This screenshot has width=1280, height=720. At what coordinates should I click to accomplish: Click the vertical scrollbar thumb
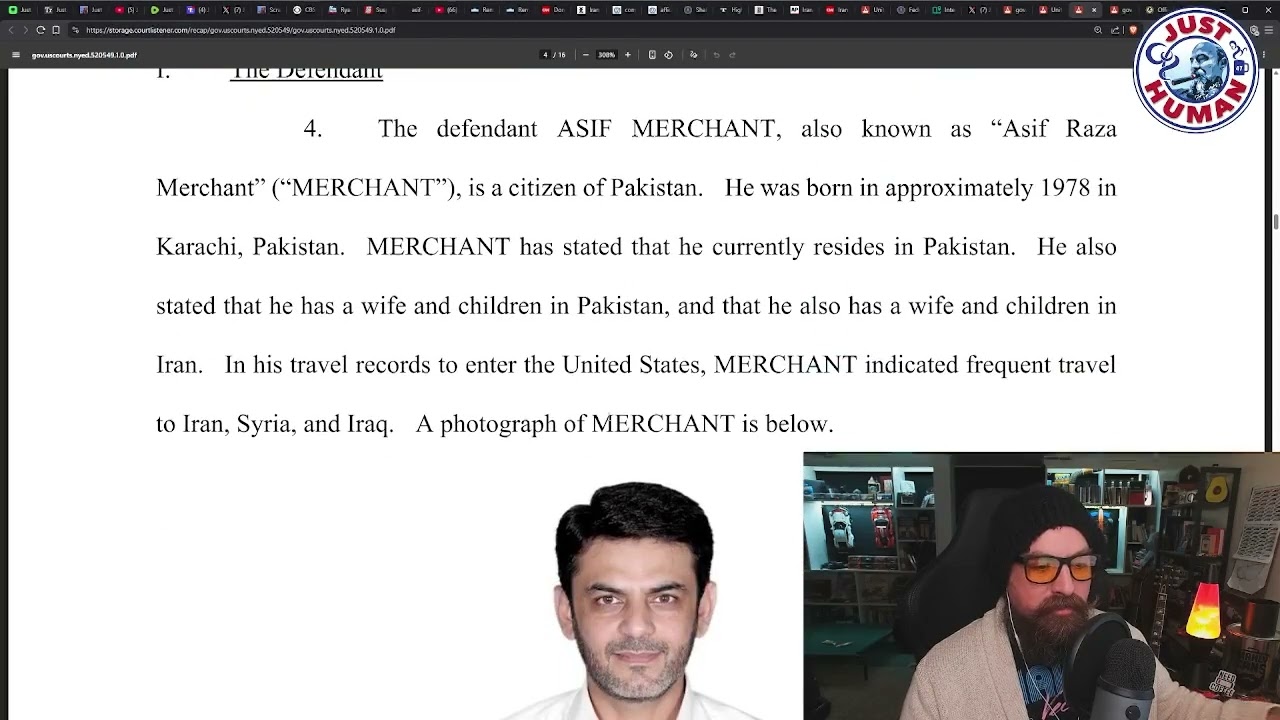(x=1275, y=222)
